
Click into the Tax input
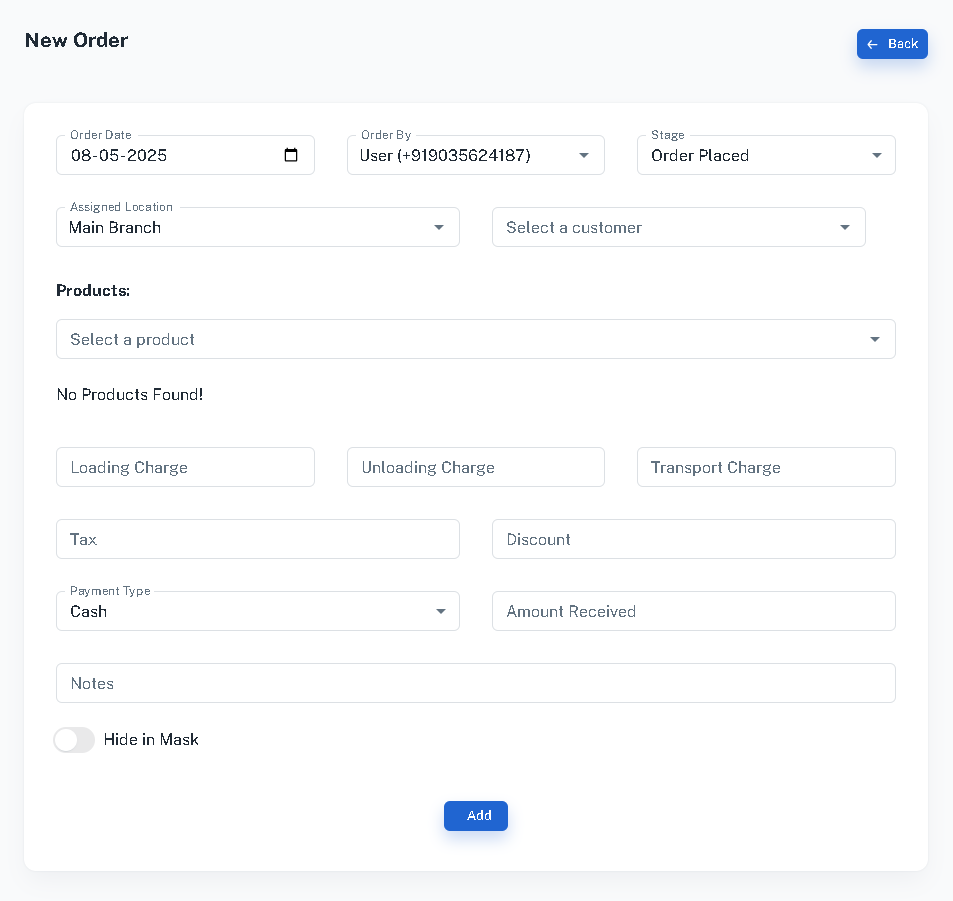pyautogui.click(x=258, y=539)
